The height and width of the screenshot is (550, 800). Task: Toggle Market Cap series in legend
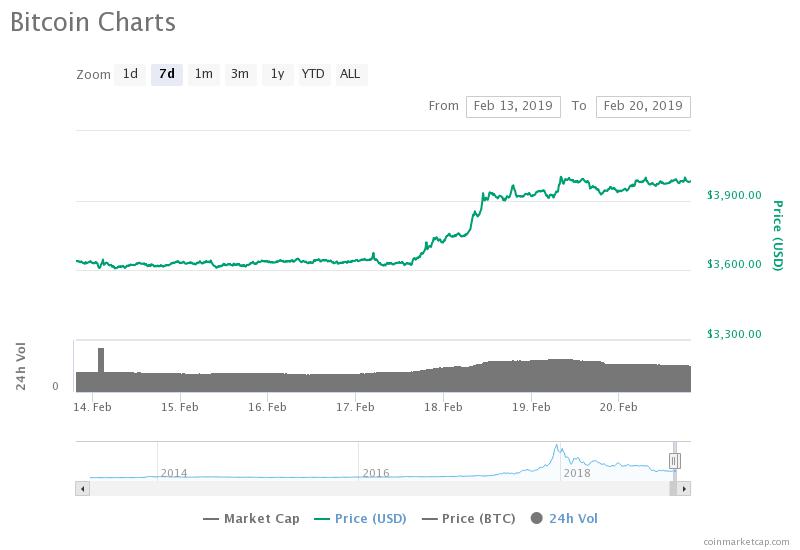tap(251, 519)
